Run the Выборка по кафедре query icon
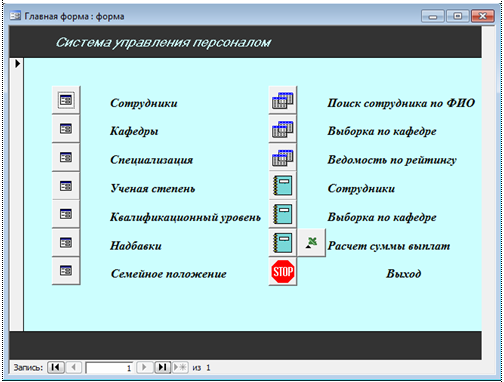Image resolution: width=504 pixels, height=382 pixels. [283, 129]
